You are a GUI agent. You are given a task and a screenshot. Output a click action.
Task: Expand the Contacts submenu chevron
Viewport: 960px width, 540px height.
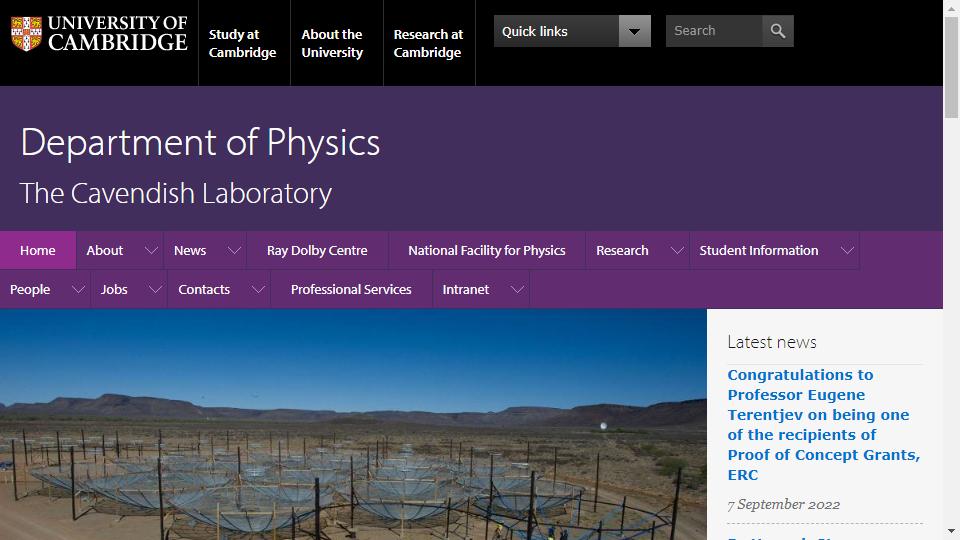coord(258,289)
